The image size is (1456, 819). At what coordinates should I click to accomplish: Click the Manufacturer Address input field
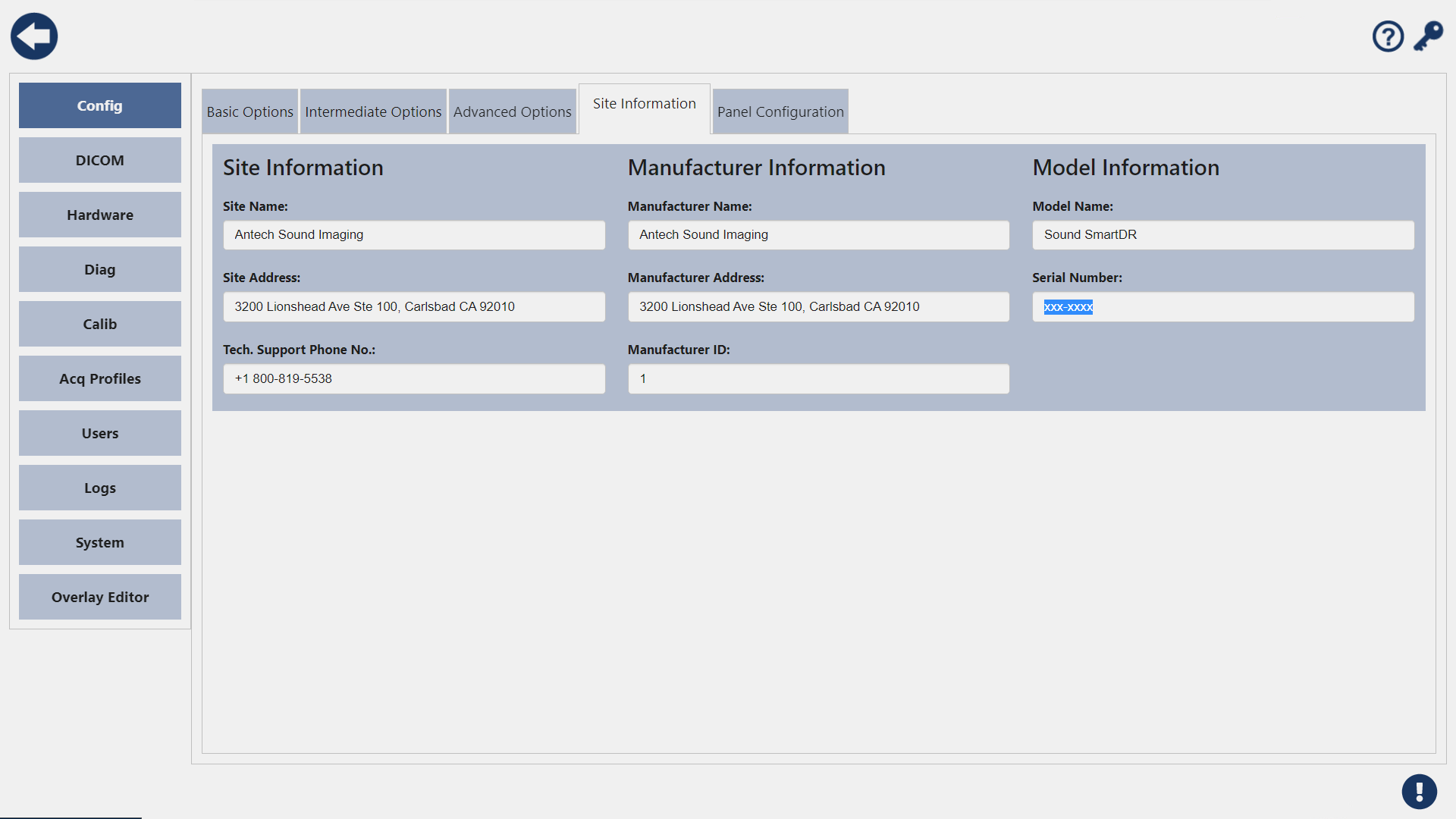[x=818, y=307]
